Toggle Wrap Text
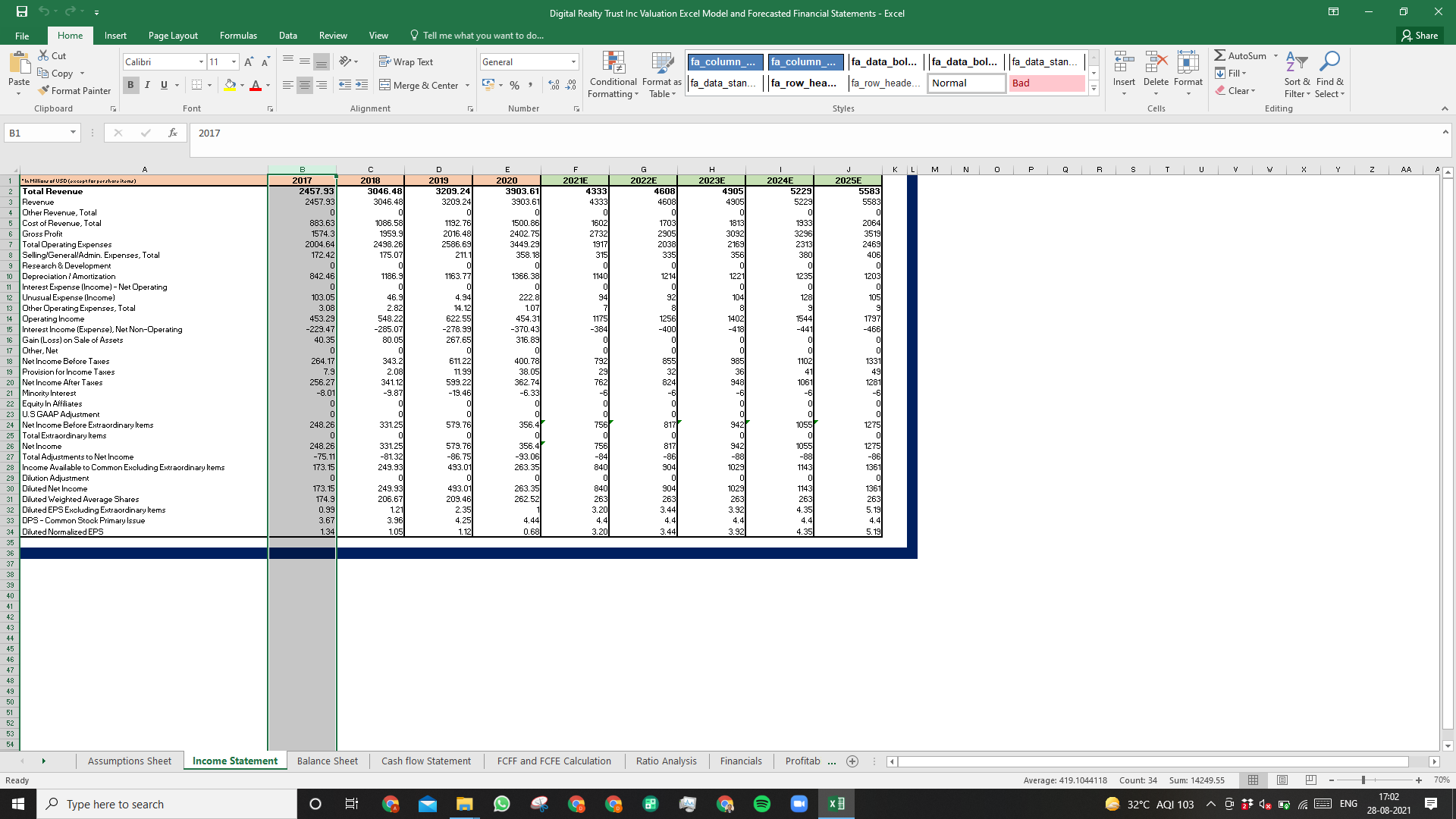The image size is (1456, 819). pyautogui.click(x=406, y=61)
